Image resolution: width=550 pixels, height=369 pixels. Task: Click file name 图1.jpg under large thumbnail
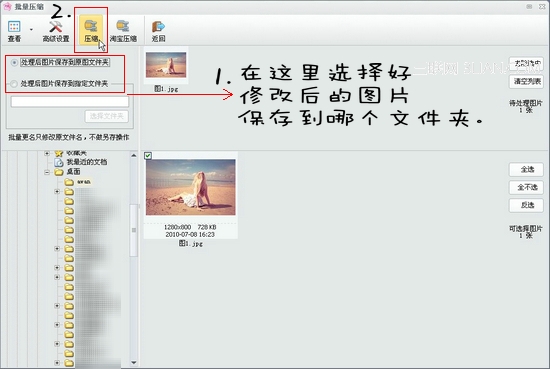pos(191,243)
